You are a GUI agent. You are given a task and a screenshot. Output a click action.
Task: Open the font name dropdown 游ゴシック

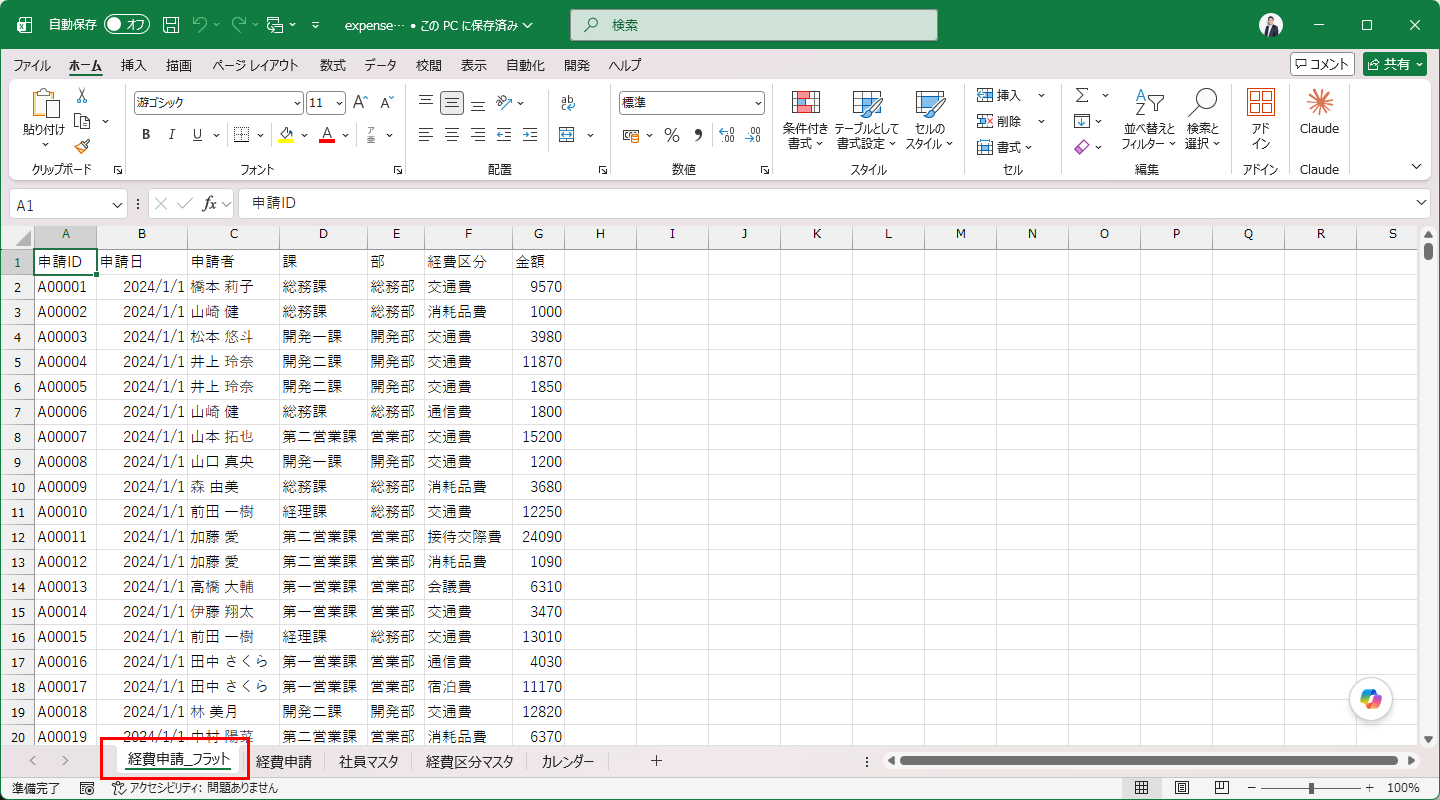coord(297,102)
